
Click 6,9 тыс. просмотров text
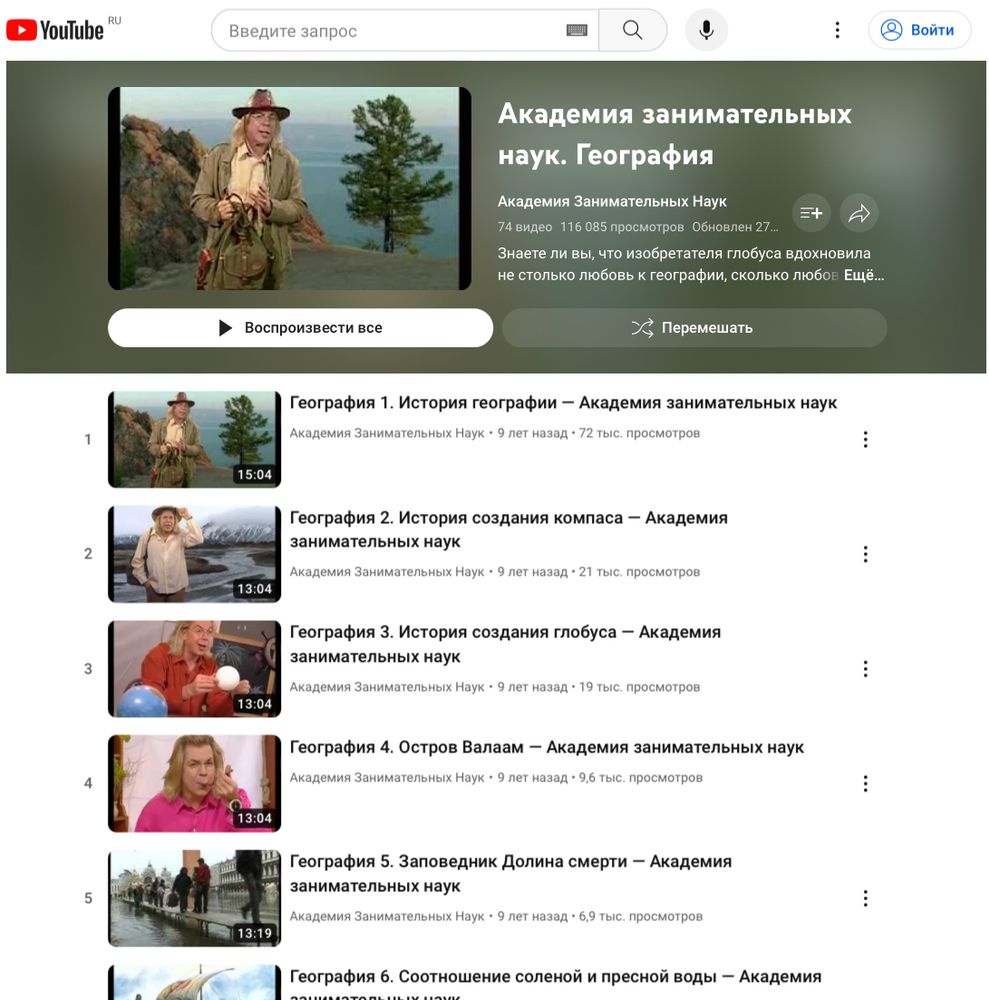(x=641, y=916)
